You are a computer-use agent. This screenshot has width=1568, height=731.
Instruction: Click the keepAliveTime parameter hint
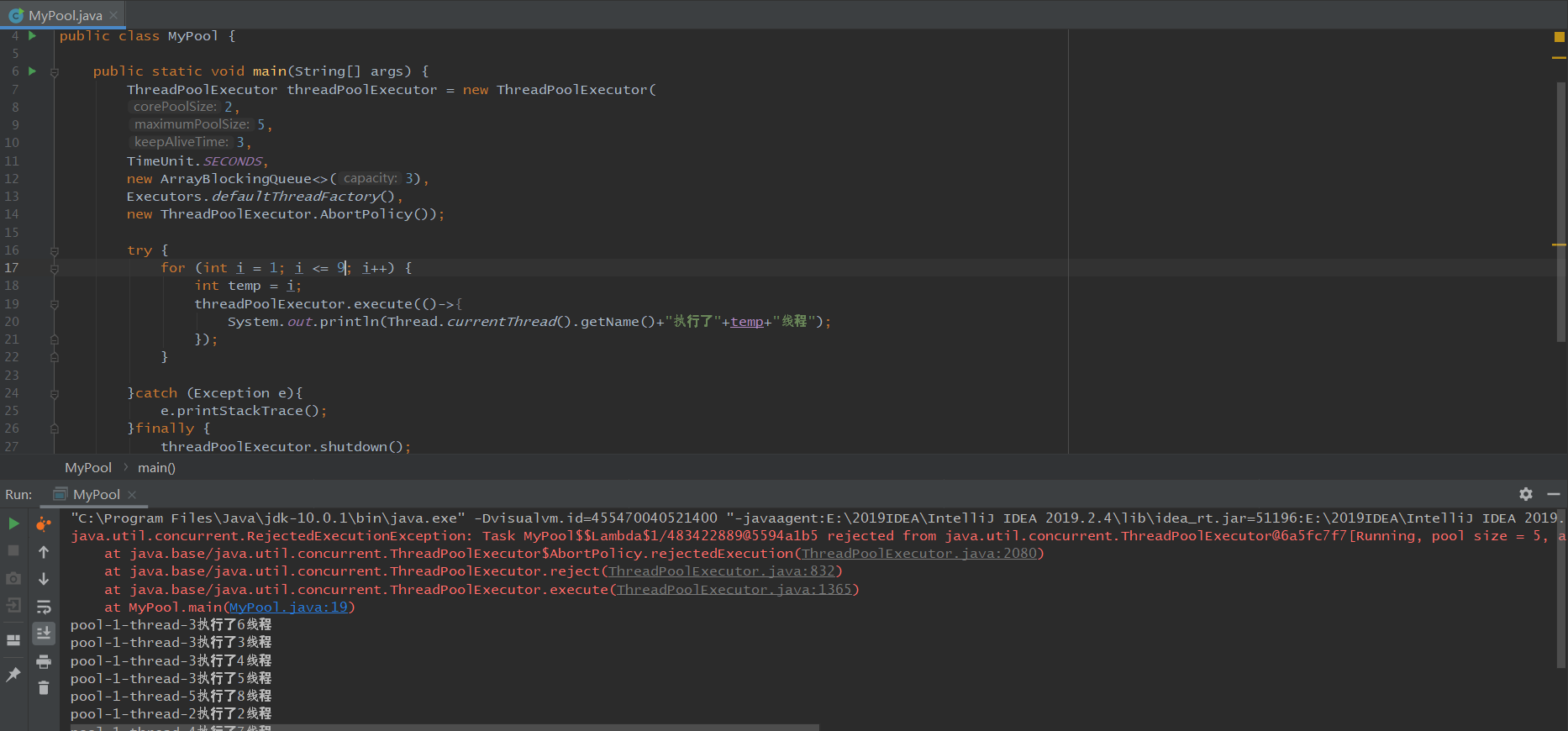(x=182, y=142)
